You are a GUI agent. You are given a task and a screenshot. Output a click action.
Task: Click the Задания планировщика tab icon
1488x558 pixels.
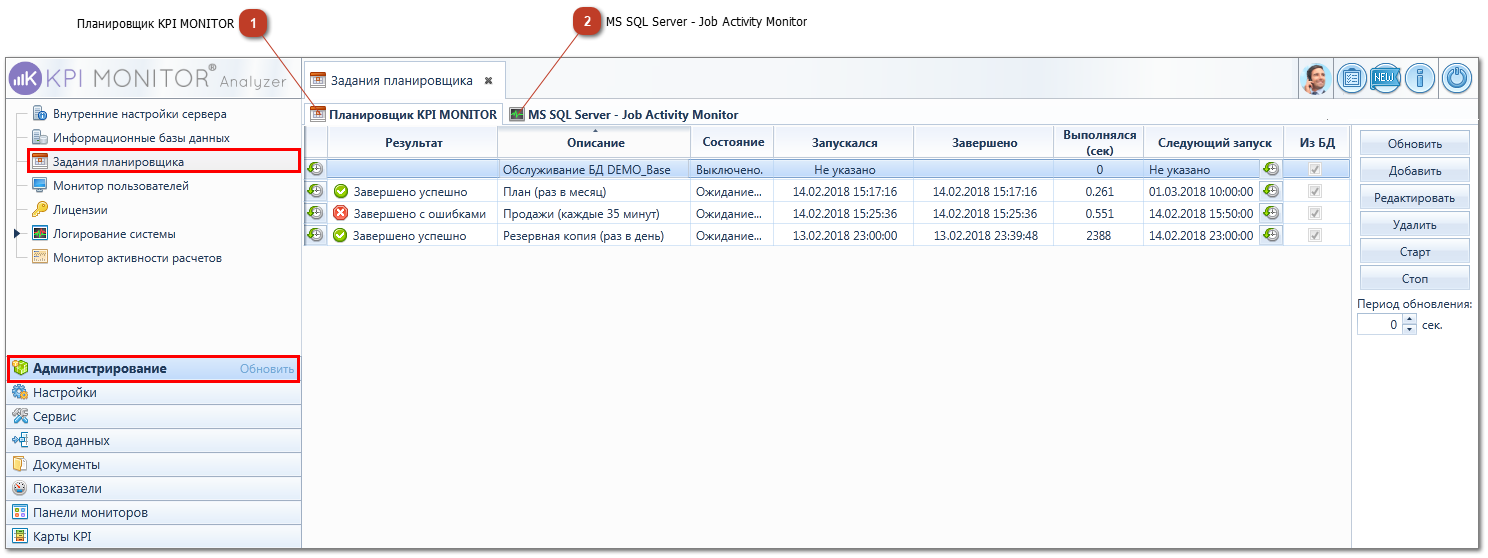318,80
